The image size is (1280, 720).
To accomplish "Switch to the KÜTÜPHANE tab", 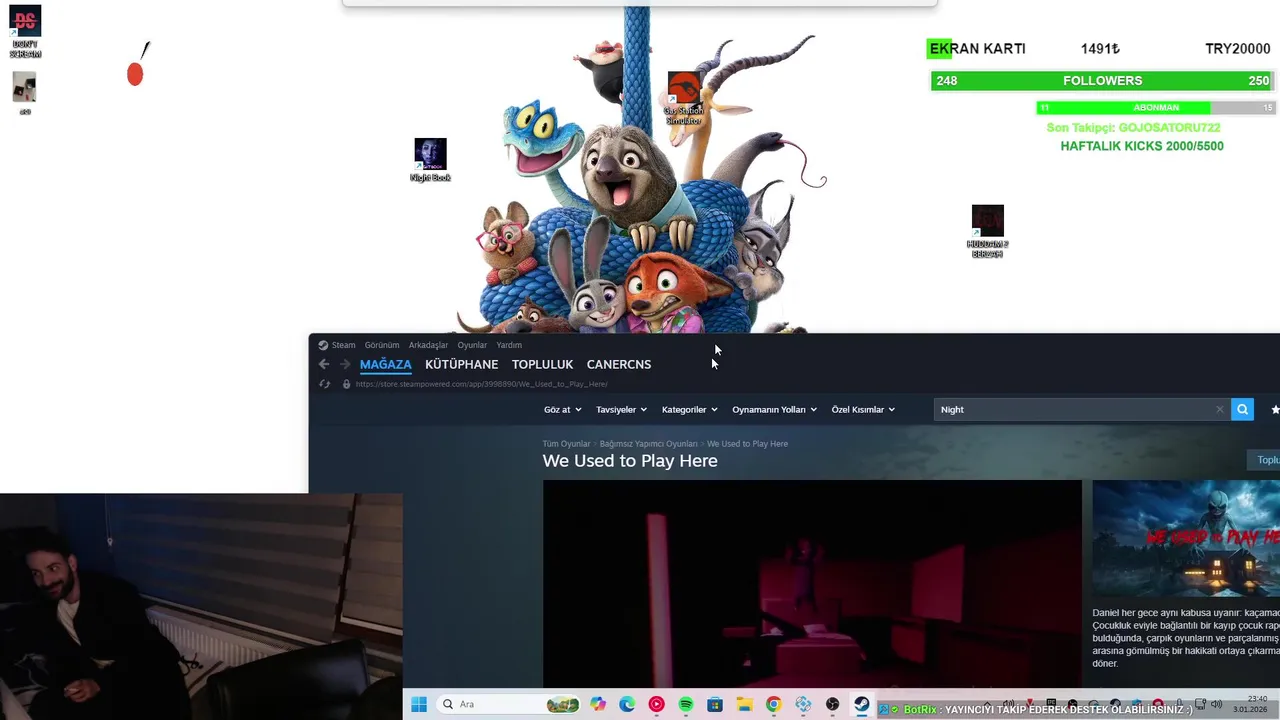I will click(x=461, y=364).
